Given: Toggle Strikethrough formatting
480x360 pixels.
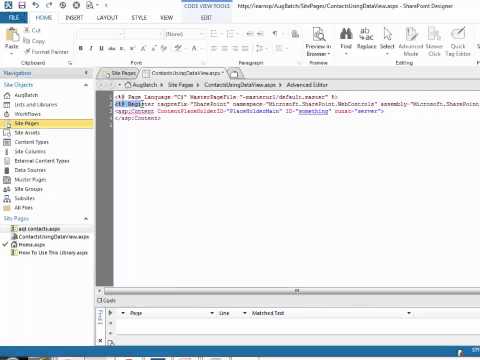Looking at the screenshot, I should coord(112,49).
